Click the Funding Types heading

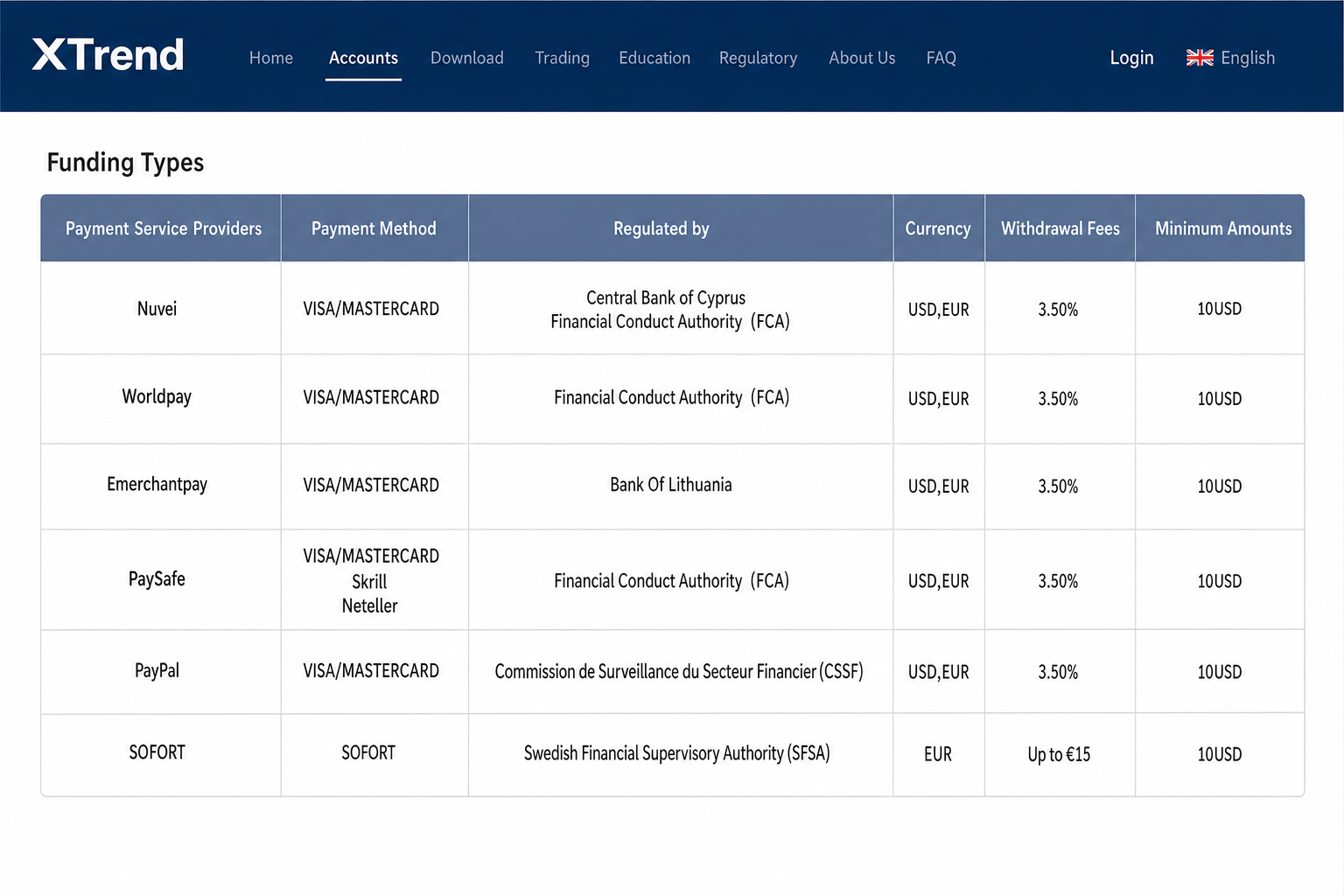click(125, 162)
